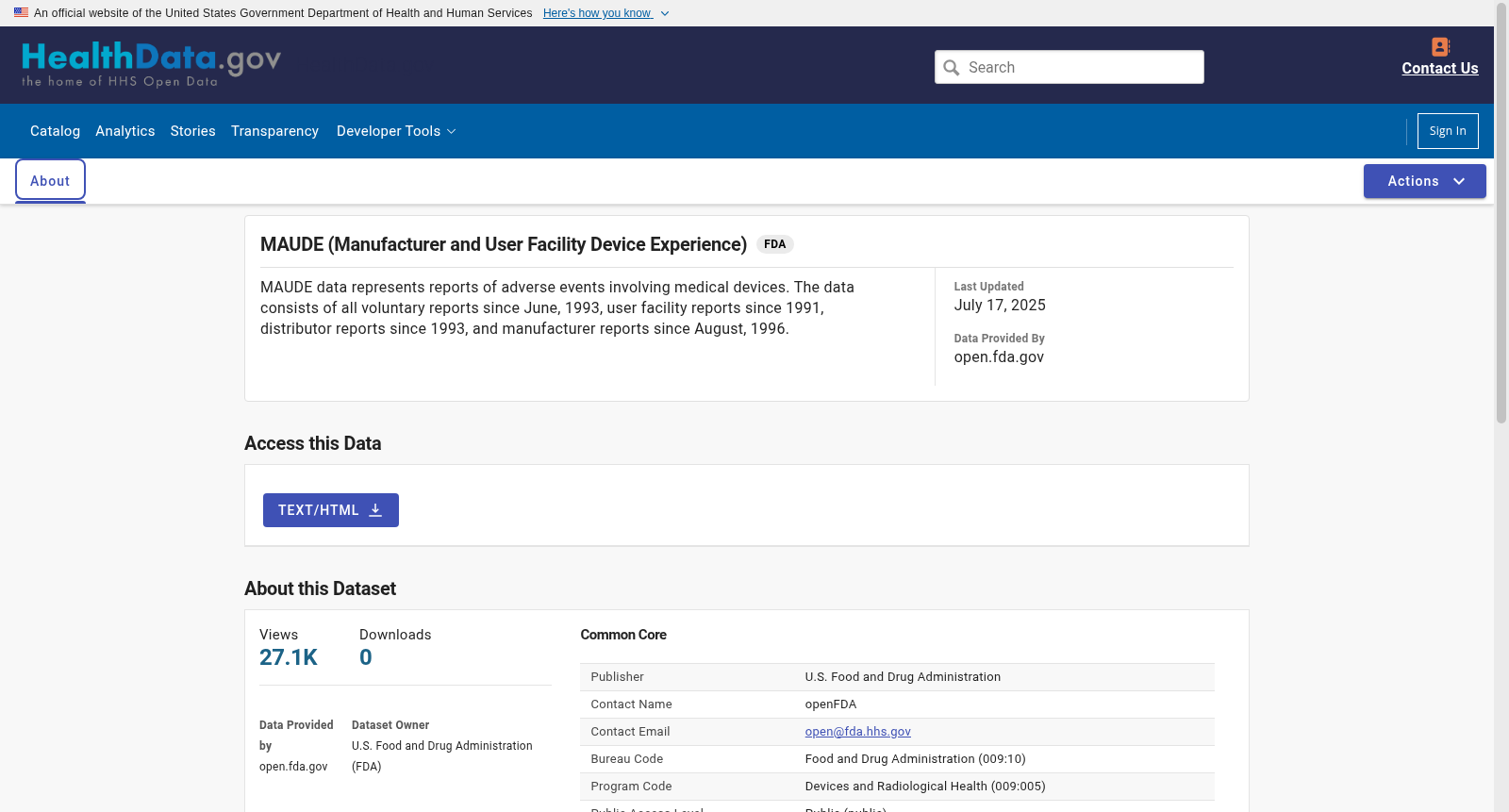Click the '27.1K' views count
The height and width of the screenshot is (812, 1509).
[x=289, y=657]
